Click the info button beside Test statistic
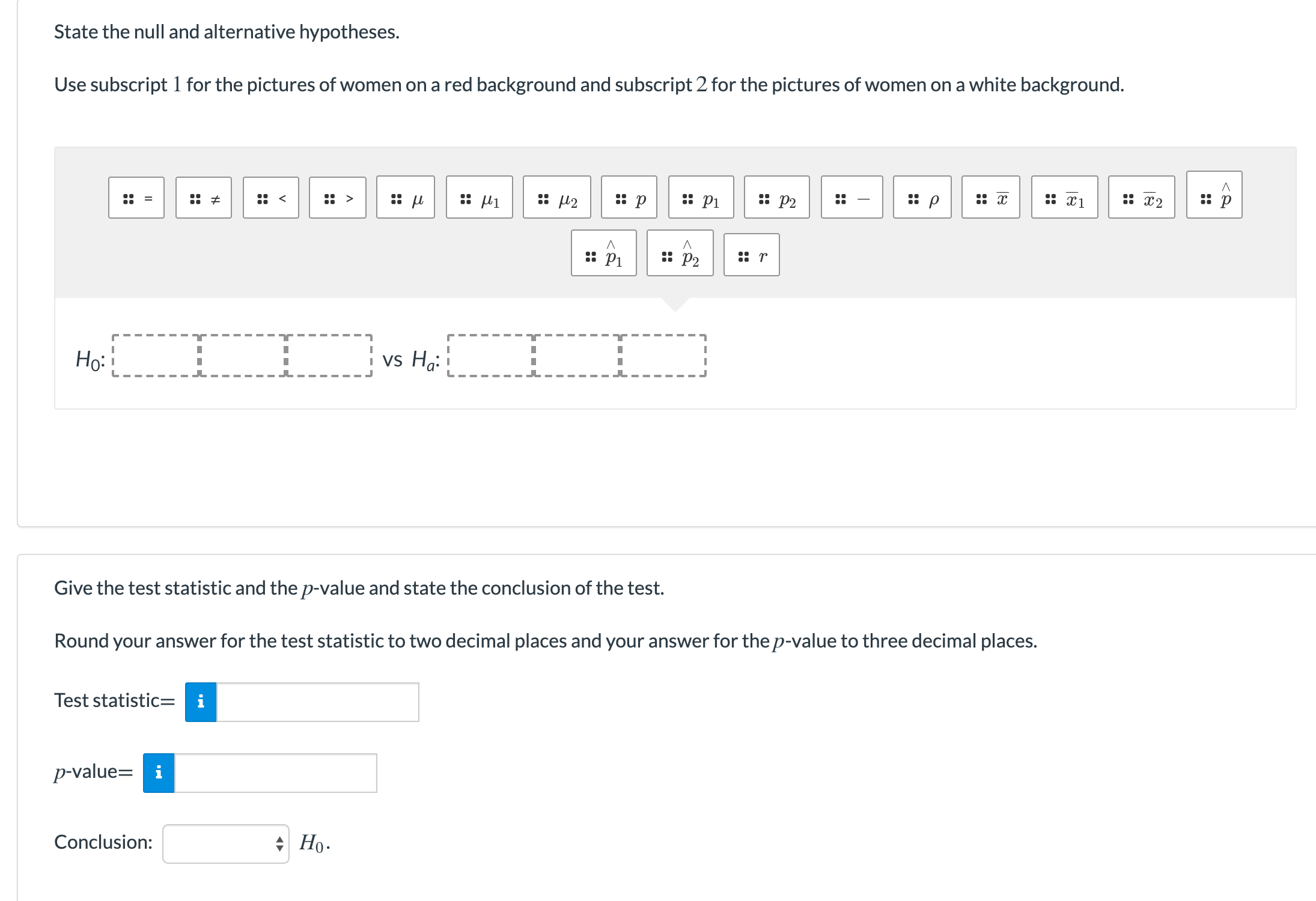Viewport: 1316px width, 901px height. click(x=201, y=702)
